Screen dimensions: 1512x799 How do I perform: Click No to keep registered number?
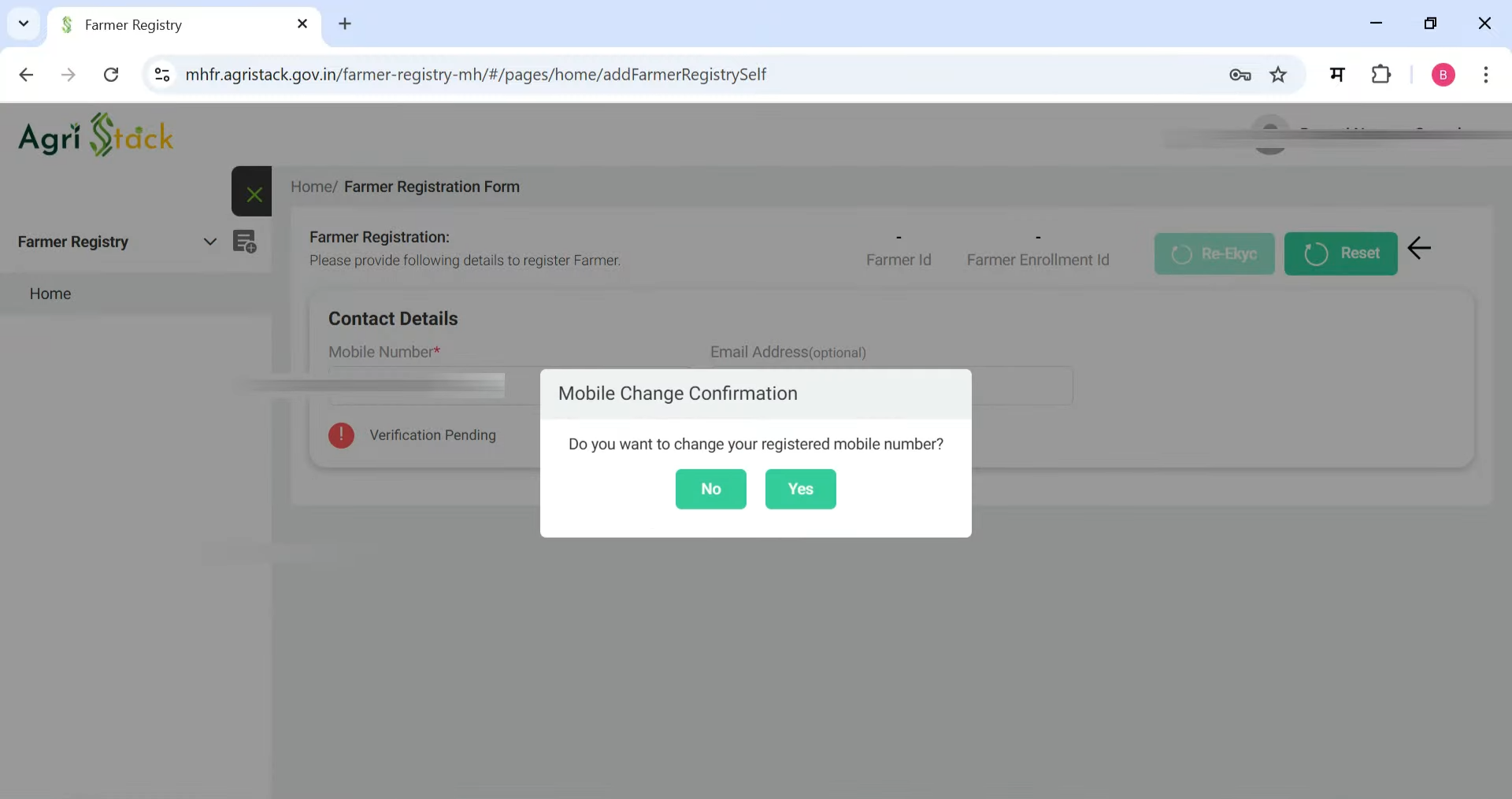tap(710, 489)
